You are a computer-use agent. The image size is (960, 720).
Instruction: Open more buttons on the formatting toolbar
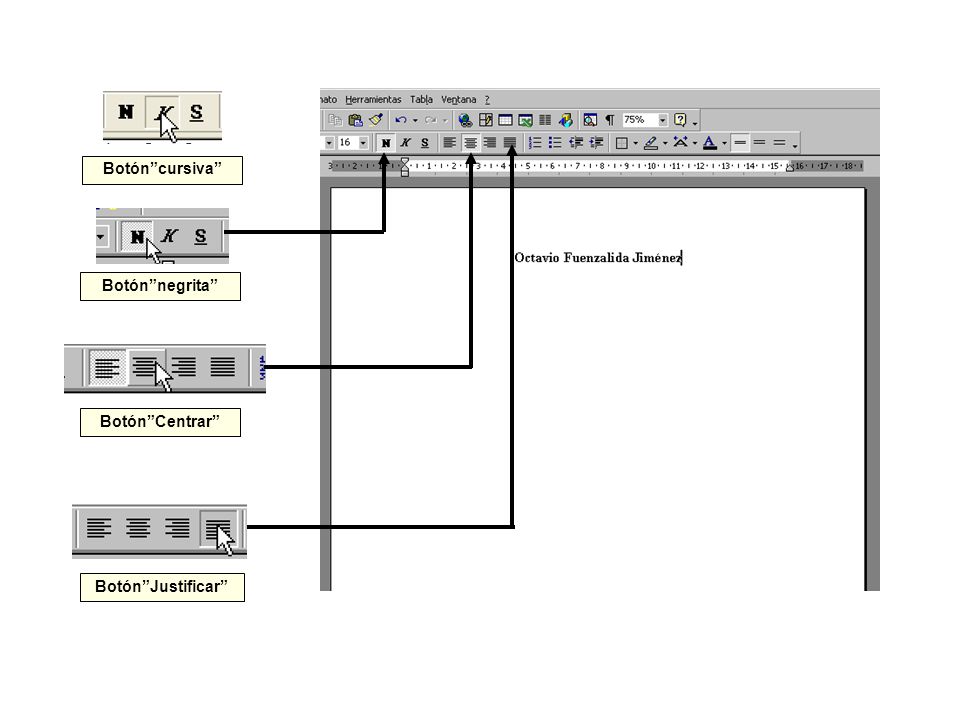coord(795,144)
